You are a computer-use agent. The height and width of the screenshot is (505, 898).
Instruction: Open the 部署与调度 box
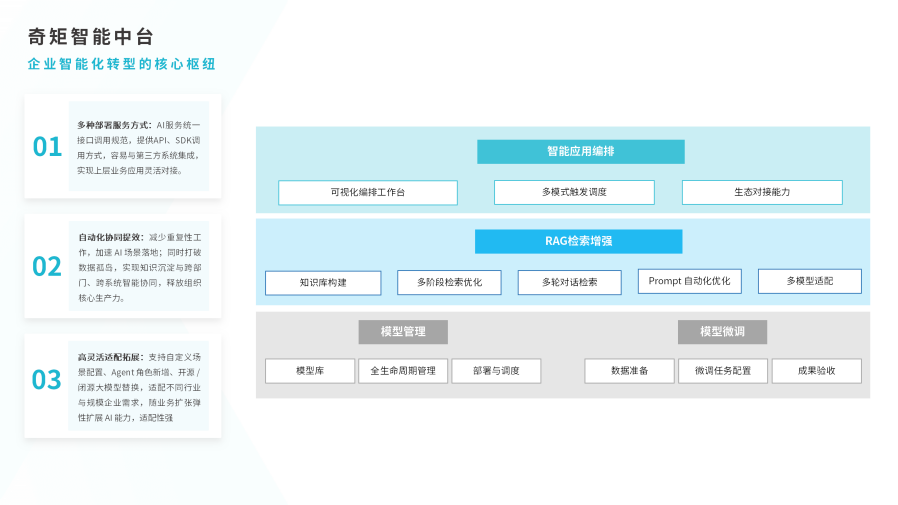click(x=496, y=371)
